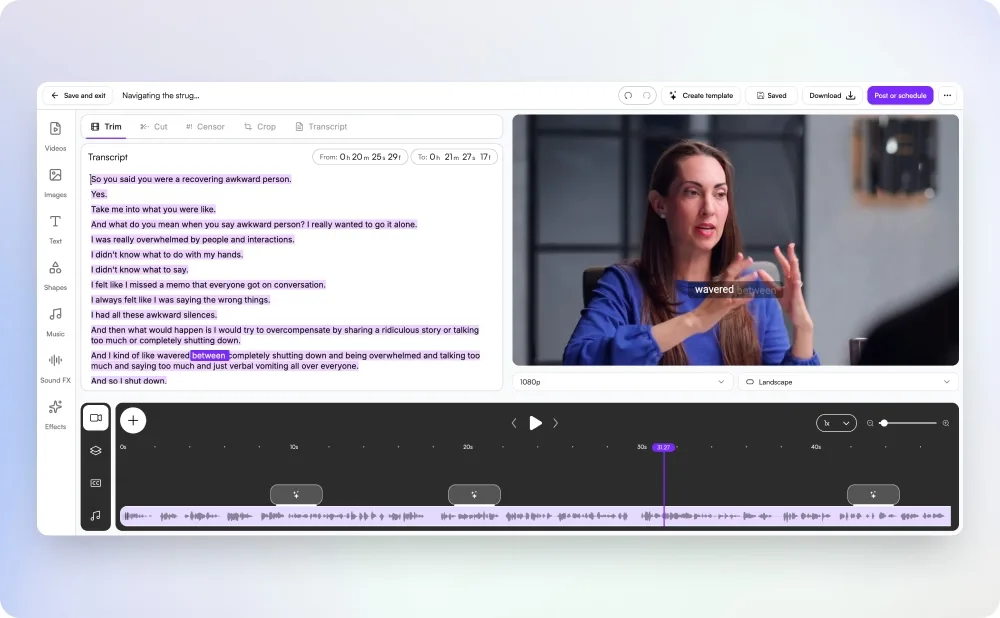Select the layers icon in timeline sidebar
Screen dimensions: 1000x618
(96, 450)
